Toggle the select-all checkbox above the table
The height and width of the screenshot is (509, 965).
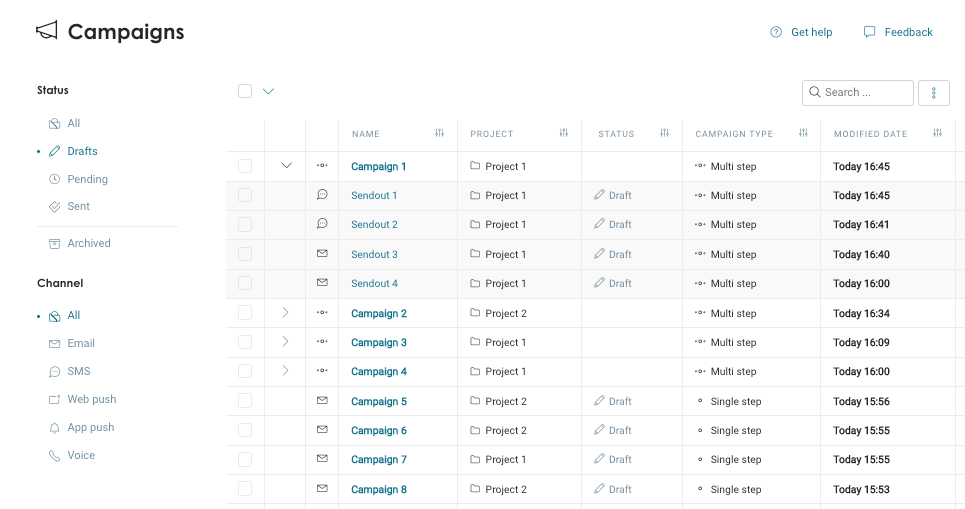[x=245, y=91]
